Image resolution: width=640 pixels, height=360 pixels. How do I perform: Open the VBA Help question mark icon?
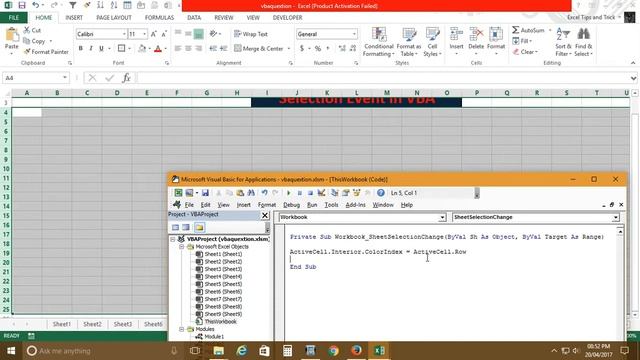click(381, 193)
